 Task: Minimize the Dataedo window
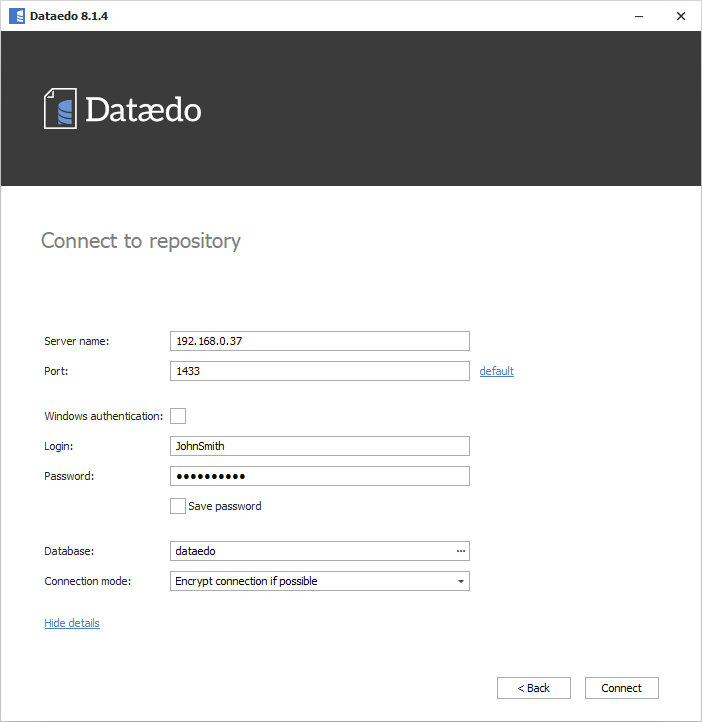[x=636, y=16]
